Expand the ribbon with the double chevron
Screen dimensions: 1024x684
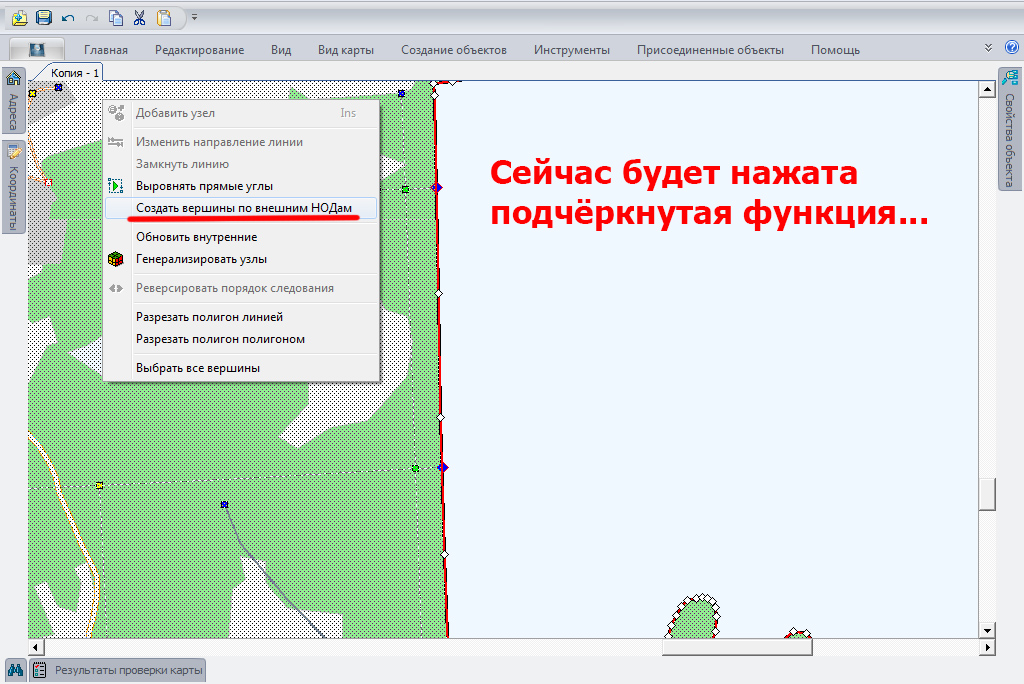989,47
